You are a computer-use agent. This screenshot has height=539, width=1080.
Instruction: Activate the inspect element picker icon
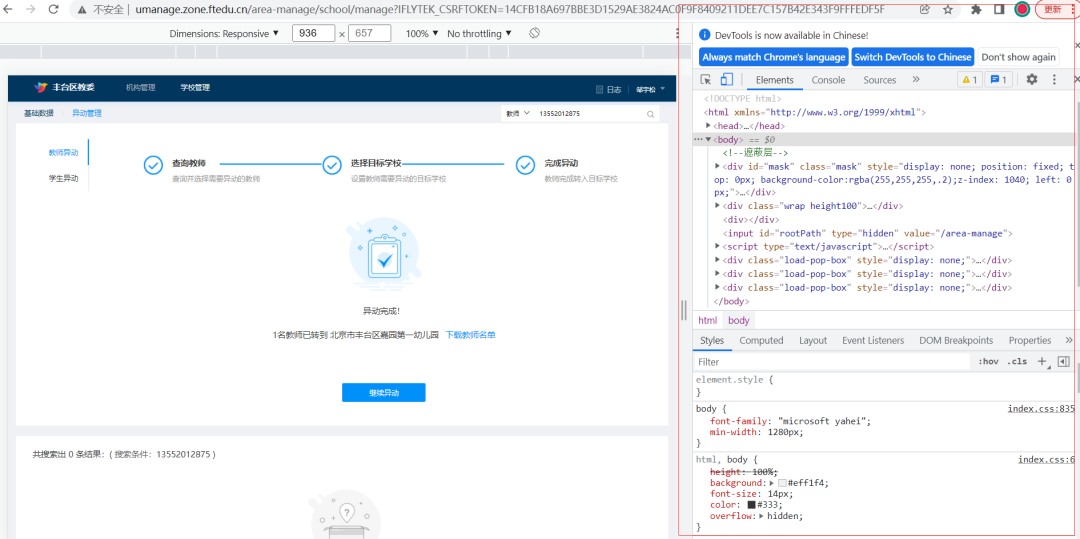(x=706, y=80)
